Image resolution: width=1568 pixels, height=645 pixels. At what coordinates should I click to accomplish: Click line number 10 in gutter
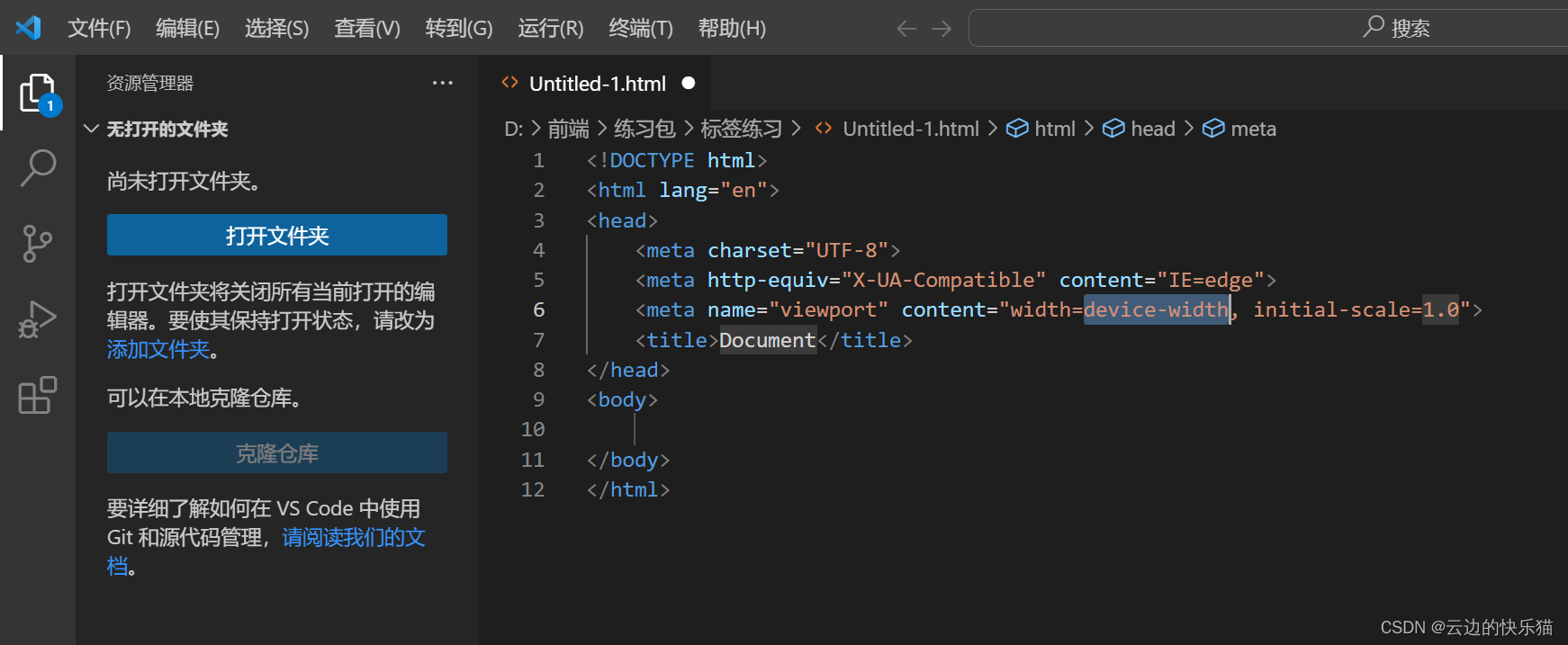[x=533, y=429]
